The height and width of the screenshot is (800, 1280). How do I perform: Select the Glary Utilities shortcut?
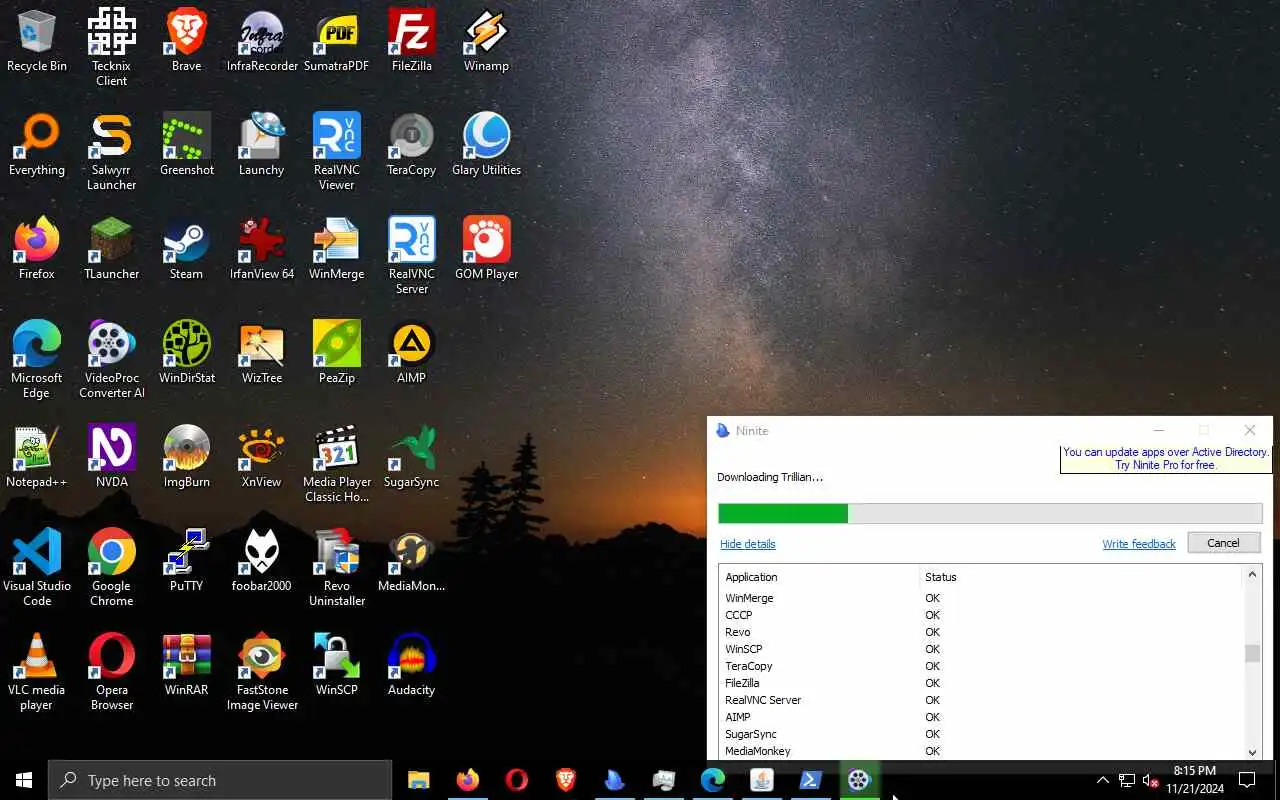(x=487, y=146)
